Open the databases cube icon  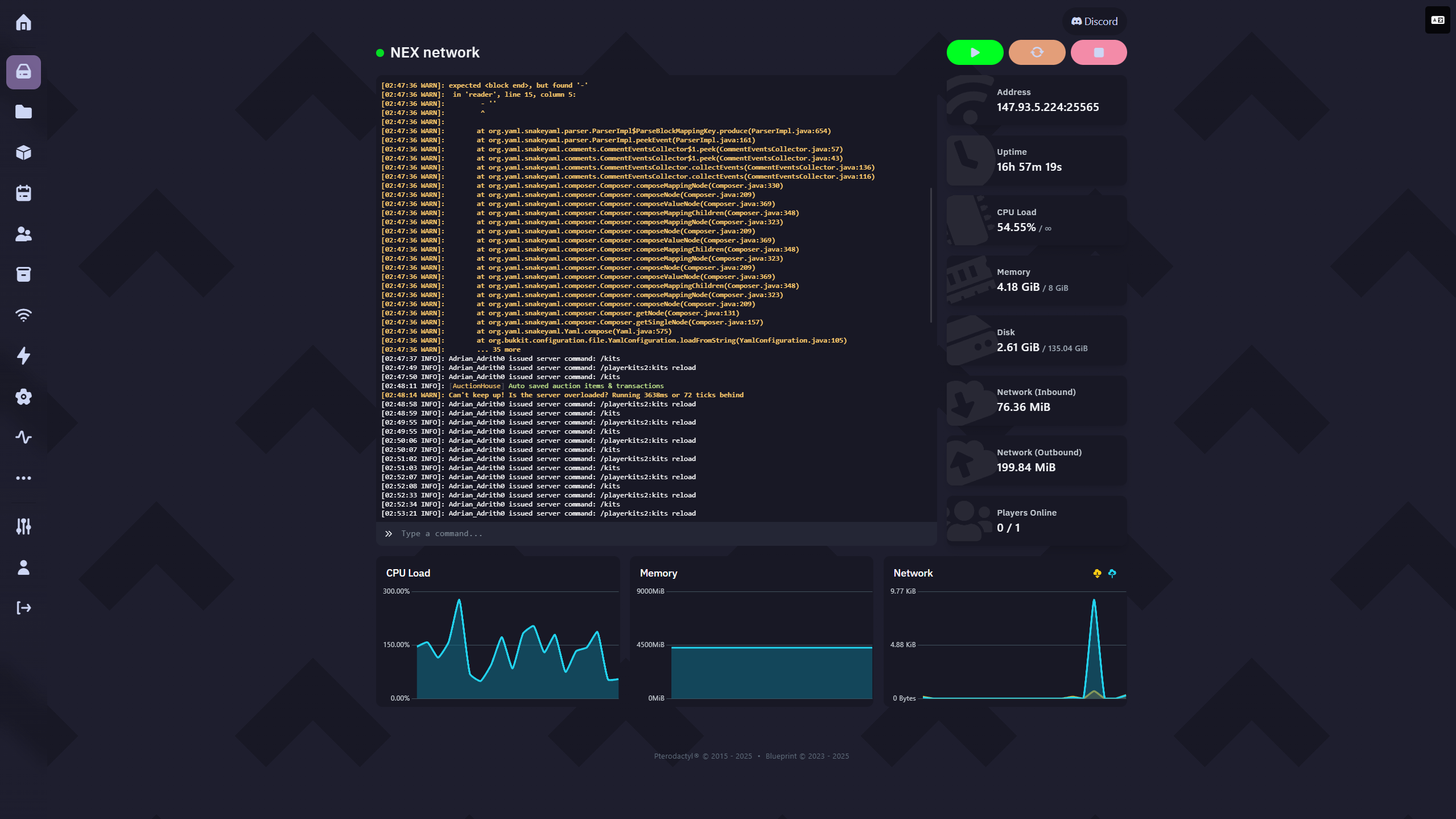tap(23, 153)
